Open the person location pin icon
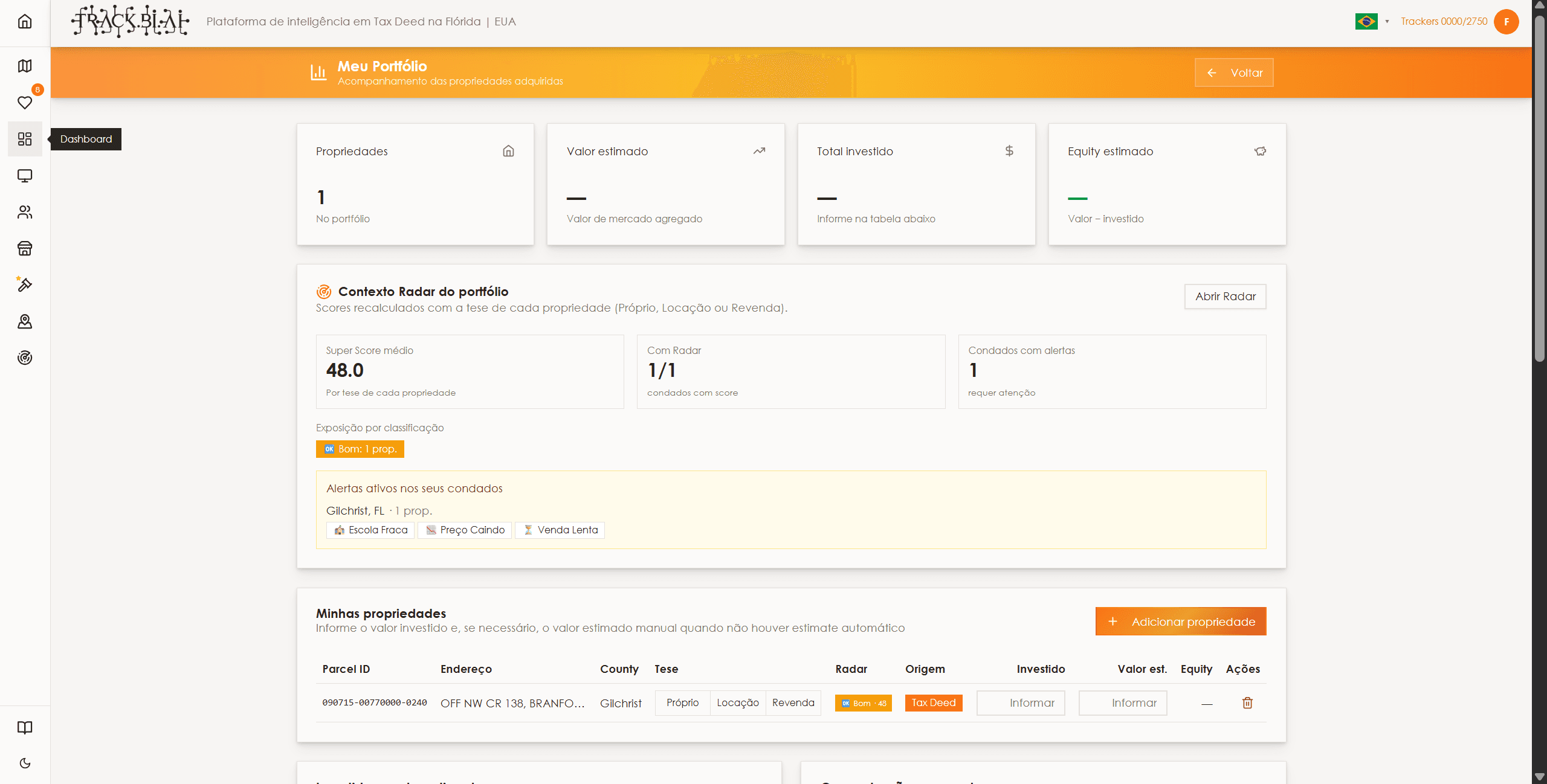 pos(25,321)
